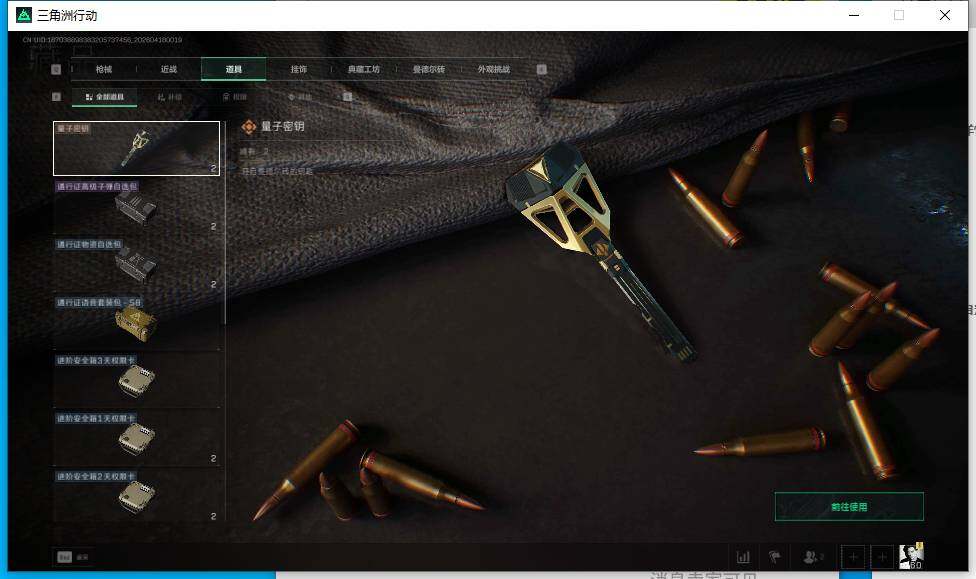Screen dimensions: 976x579
Task: Select the fourth sub-tab with the diamond icon
Action: (x=299, y=97)
